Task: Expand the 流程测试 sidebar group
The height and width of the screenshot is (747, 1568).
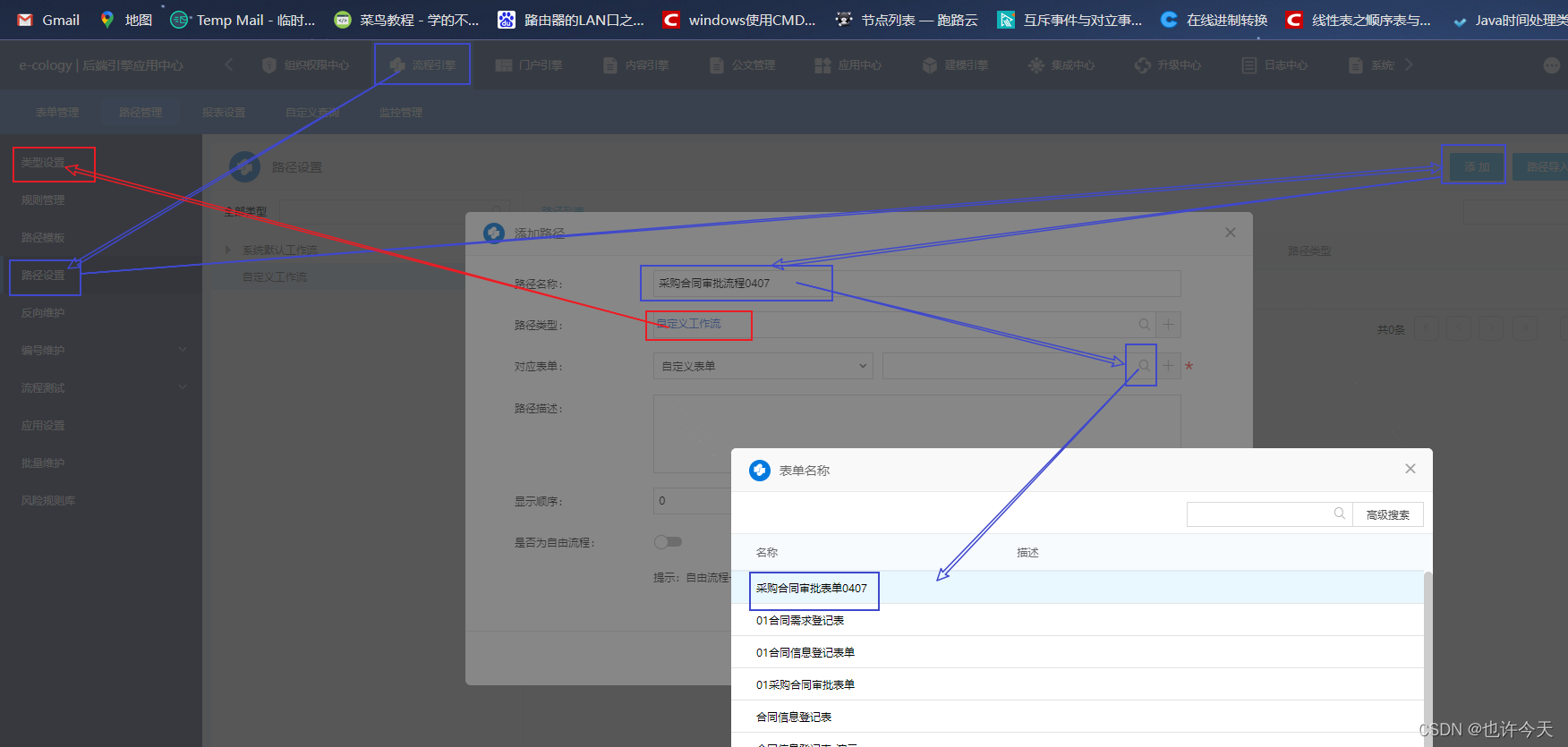Action: pyautogui.click(x=101, y=388)
